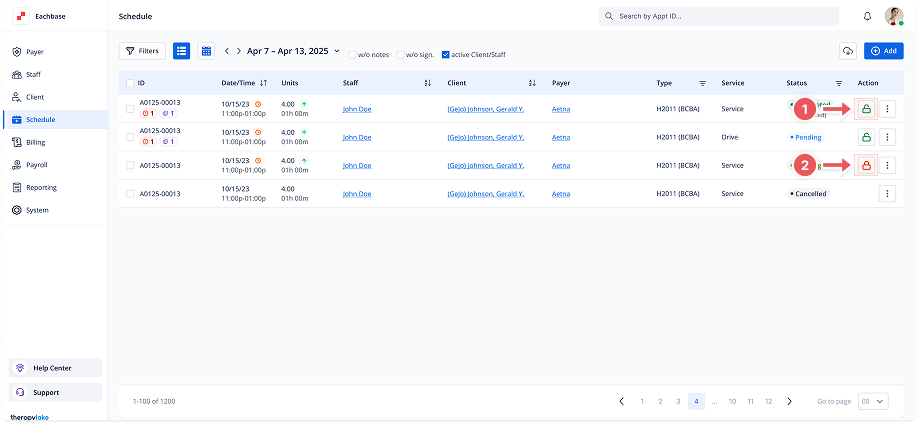Image resolution: width=918 pixels, height=425 pixels.
Task: Click the blue Add button
Action: (x=884, y=51)
